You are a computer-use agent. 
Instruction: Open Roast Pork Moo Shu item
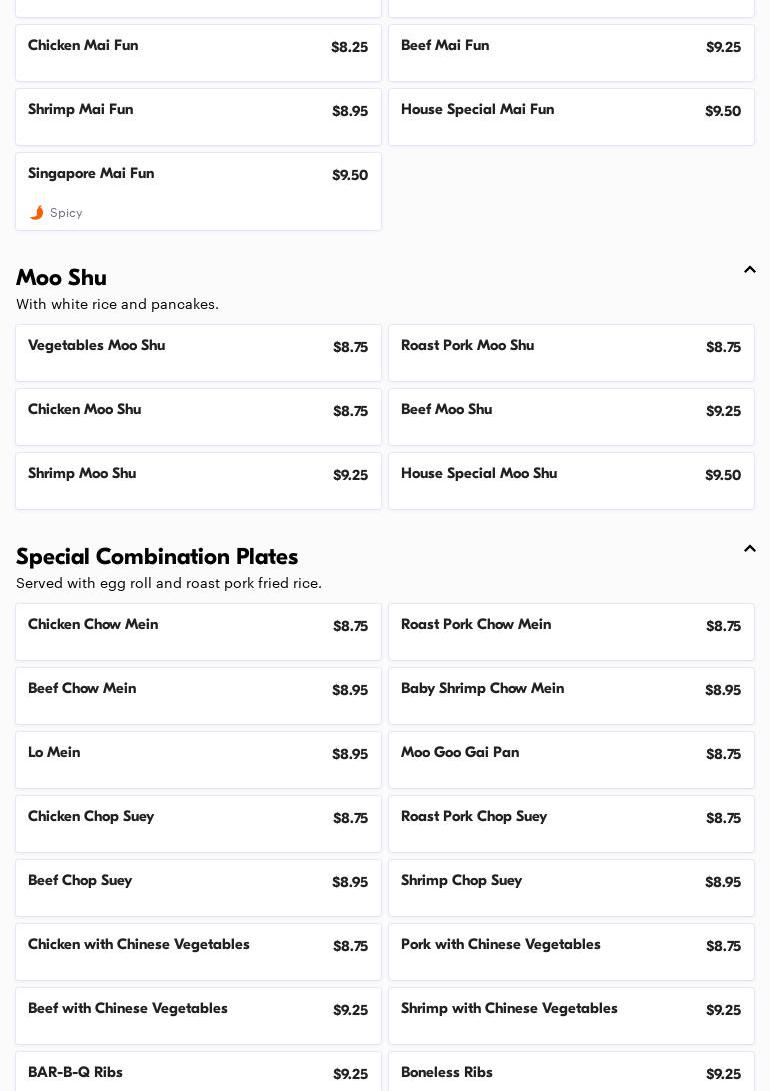571,352
